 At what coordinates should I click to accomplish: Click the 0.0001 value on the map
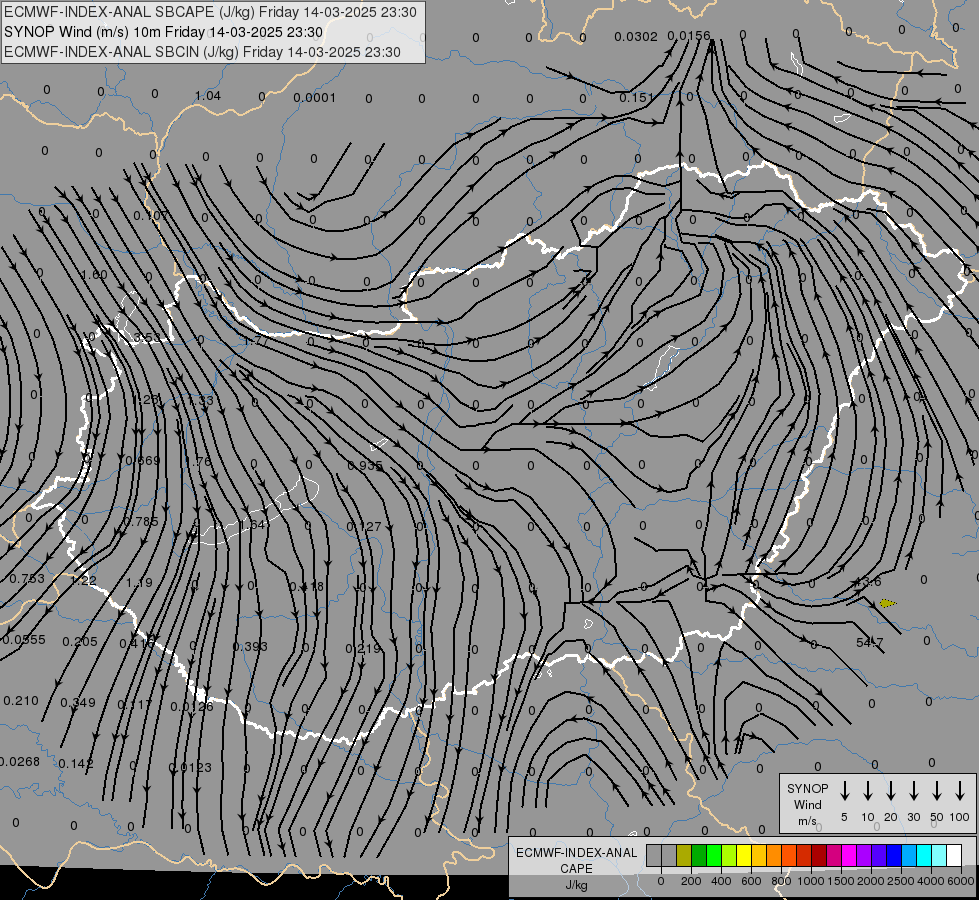[315, 97]
